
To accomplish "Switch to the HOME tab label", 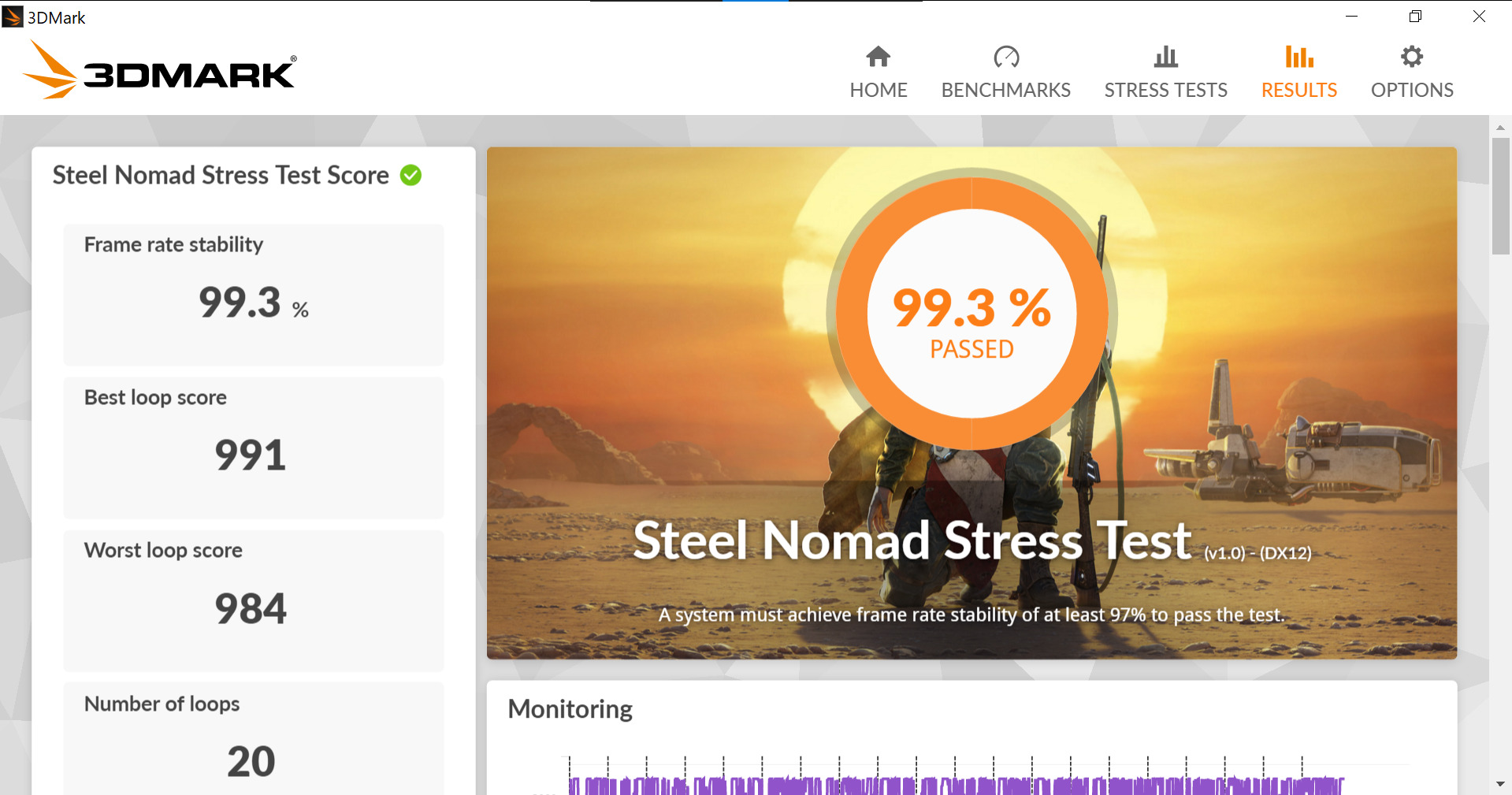I will click(x=879, y=90).
